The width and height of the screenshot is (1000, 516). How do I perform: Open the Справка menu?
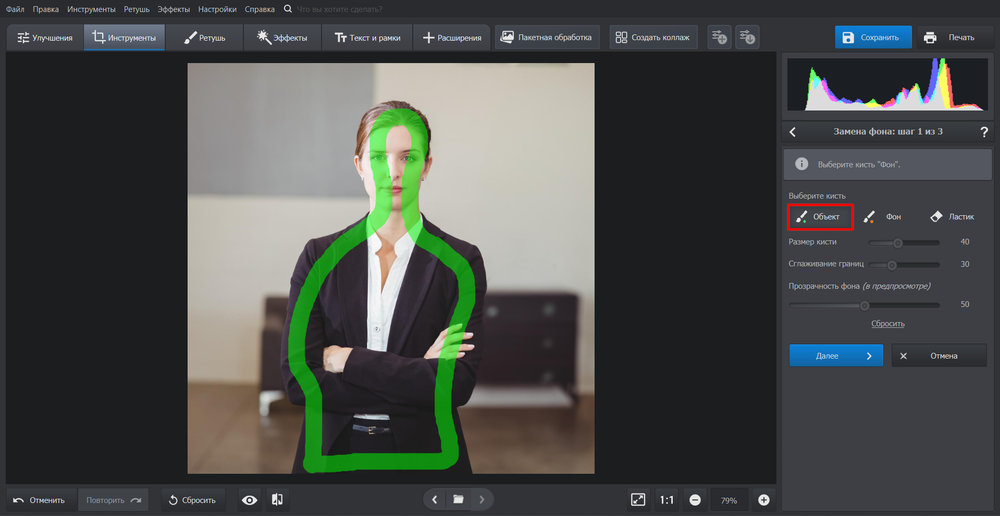(x=260, y=10)
